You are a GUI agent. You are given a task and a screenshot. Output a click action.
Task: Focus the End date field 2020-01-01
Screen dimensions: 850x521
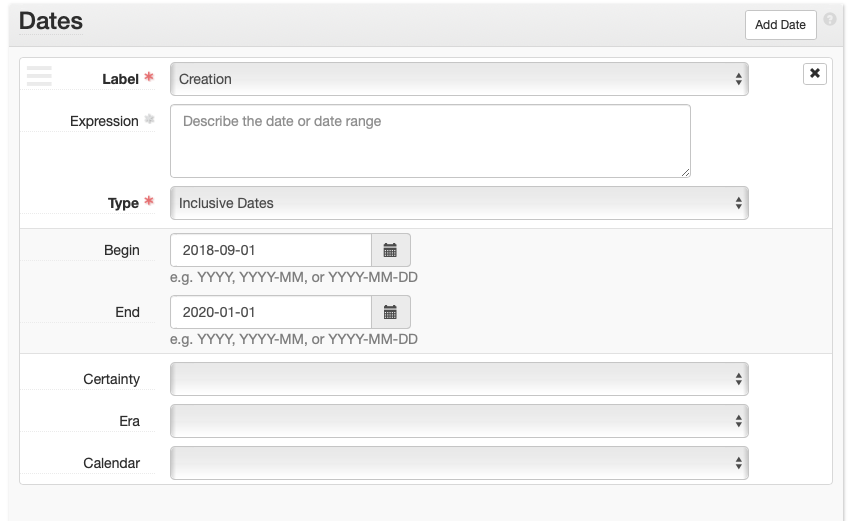point(271,312)
